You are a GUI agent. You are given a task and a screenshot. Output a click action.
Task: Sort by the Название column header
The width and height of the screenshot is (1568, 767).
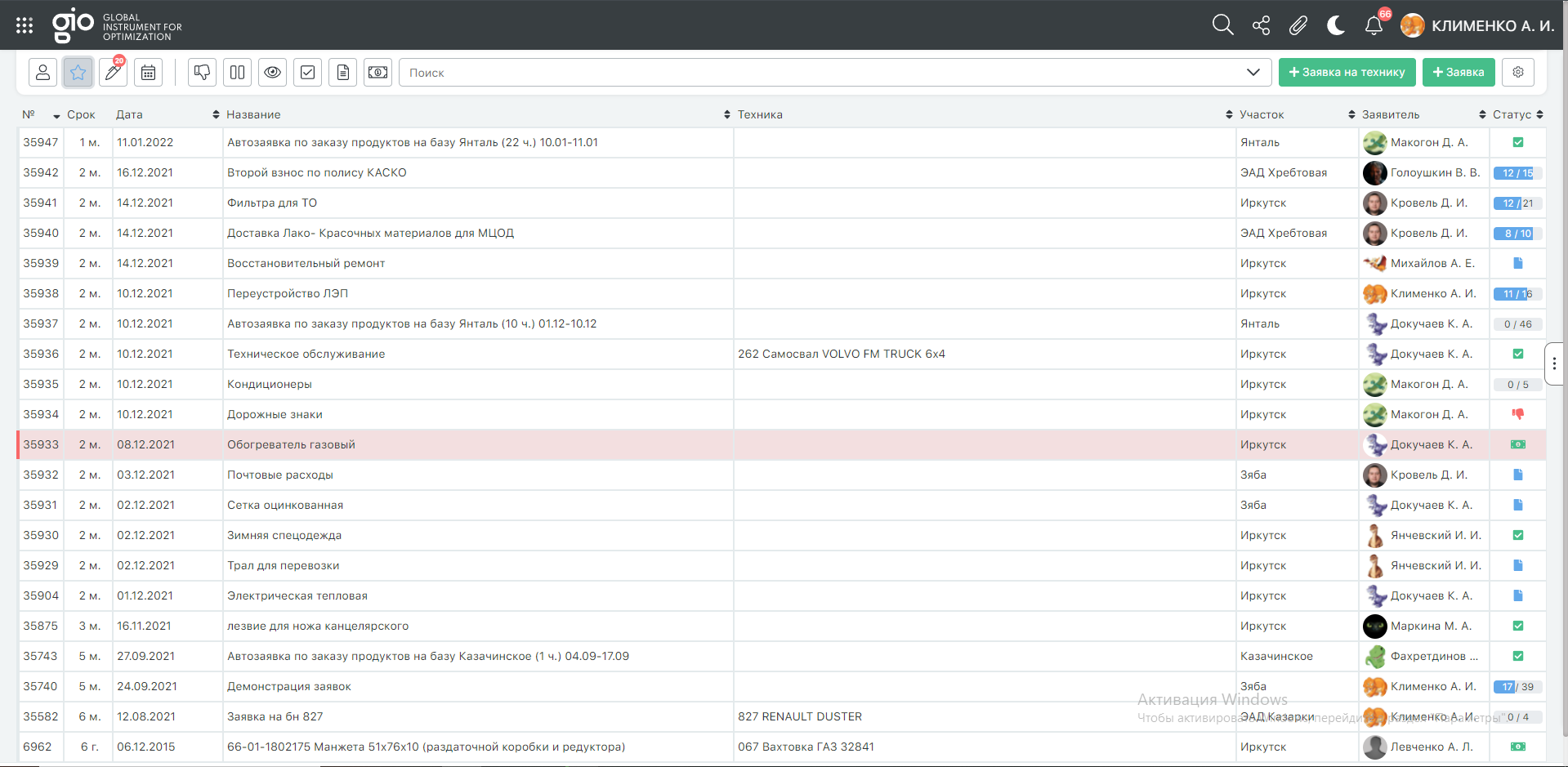coord(253,114)
